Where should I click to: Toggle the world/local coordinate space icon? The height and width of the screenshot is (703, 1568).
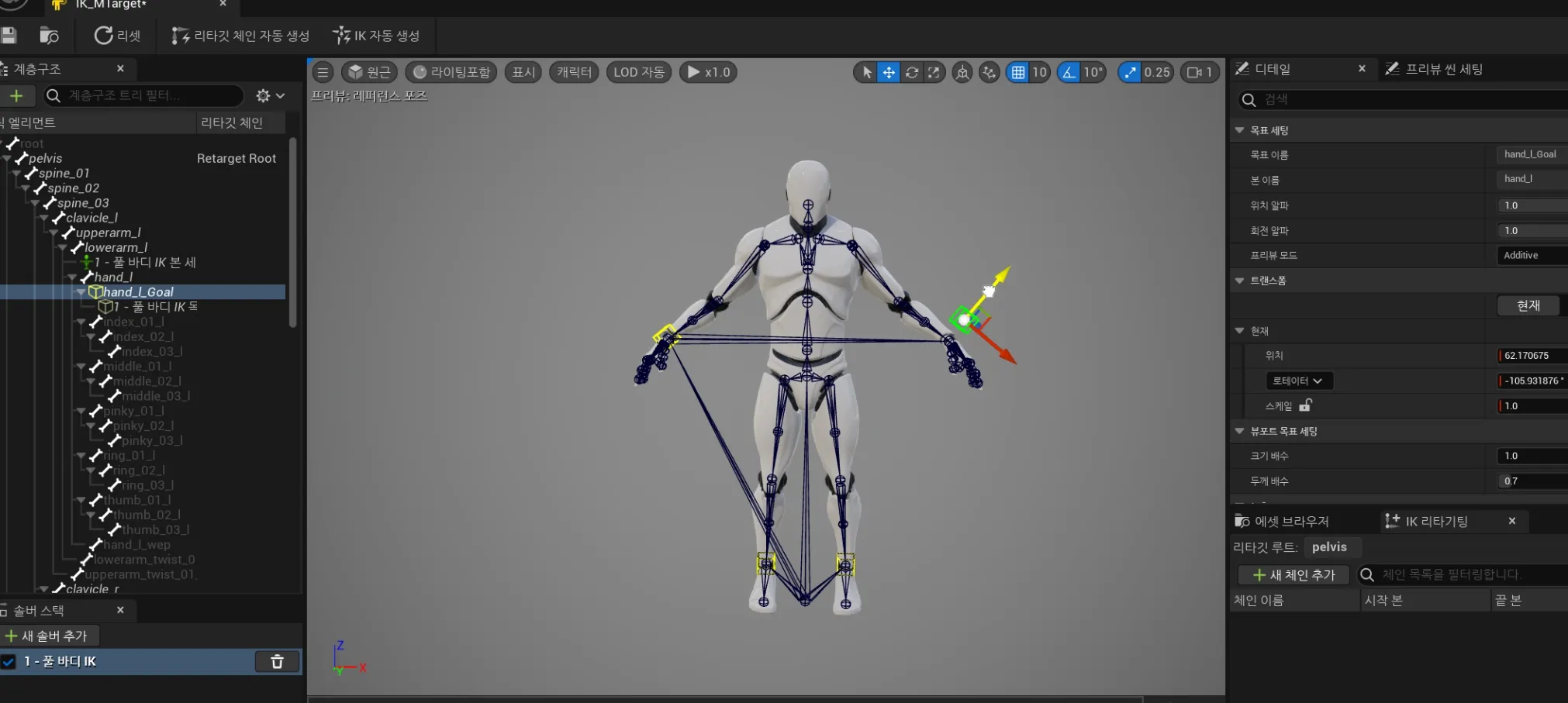point(962,72)
